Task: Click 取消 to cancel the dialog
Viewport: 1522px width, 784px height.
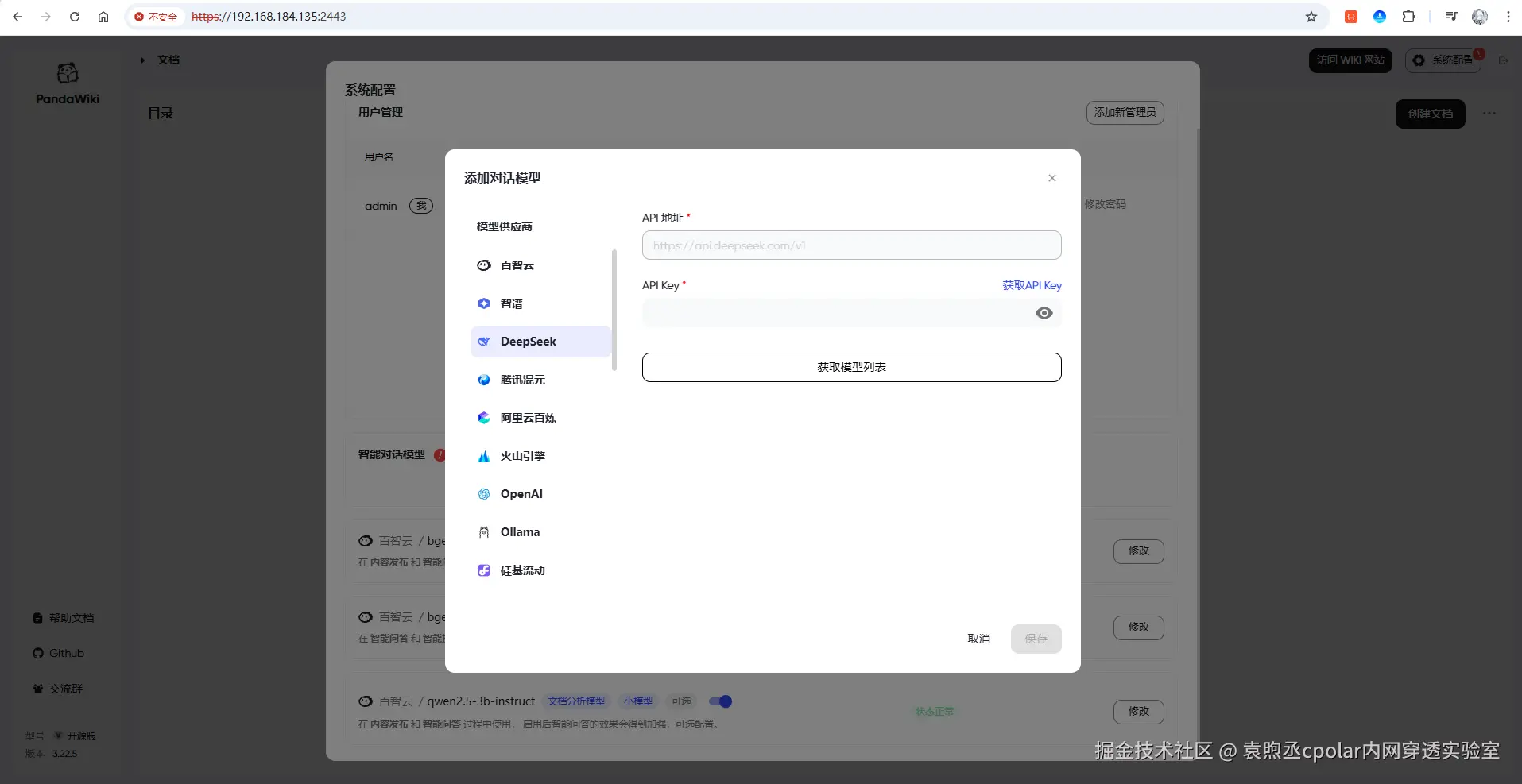Action: point(978,639)
